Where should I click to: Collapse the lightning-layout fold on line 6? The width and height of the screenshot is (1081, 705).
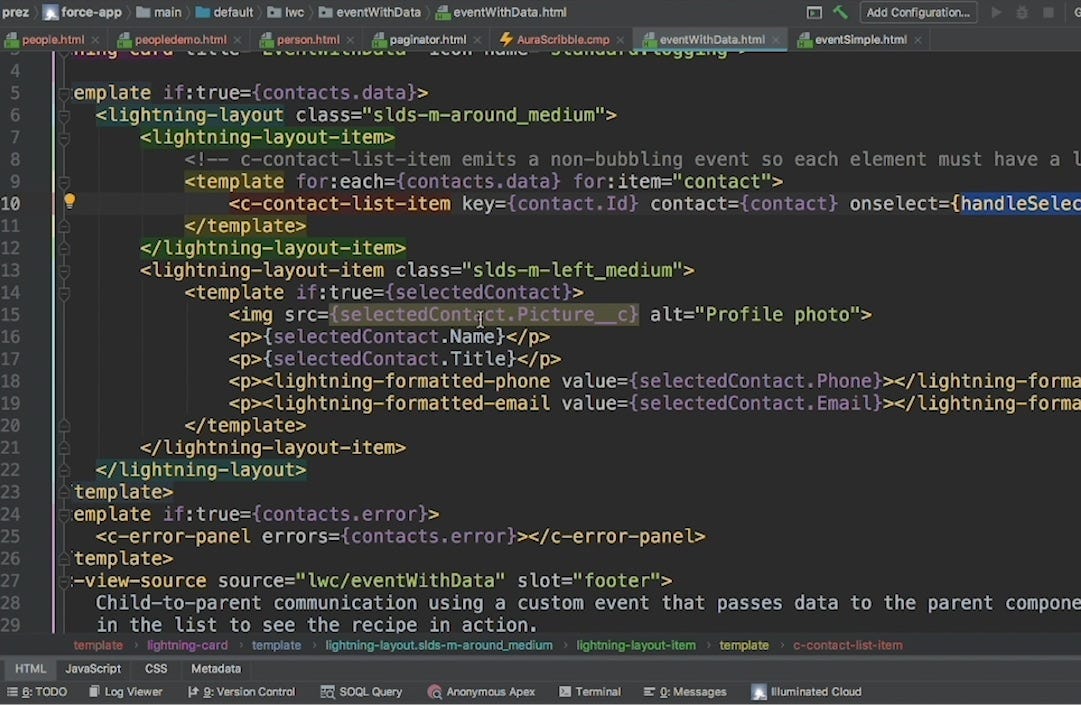[63, 115]
